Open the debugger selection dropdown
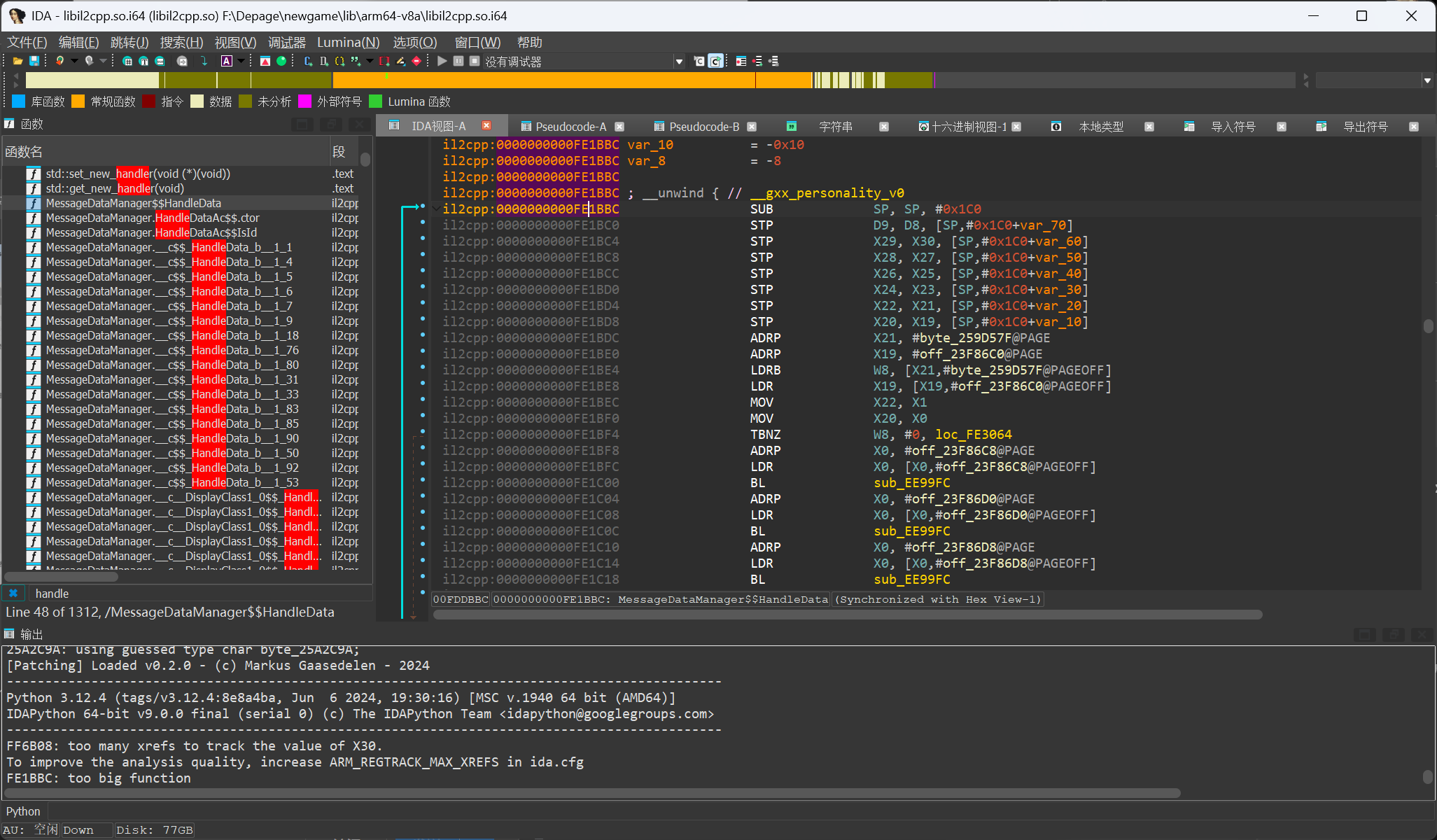The height and width of the screenshot is (840, 1437). pyautogui.click(x=678, y=62)
